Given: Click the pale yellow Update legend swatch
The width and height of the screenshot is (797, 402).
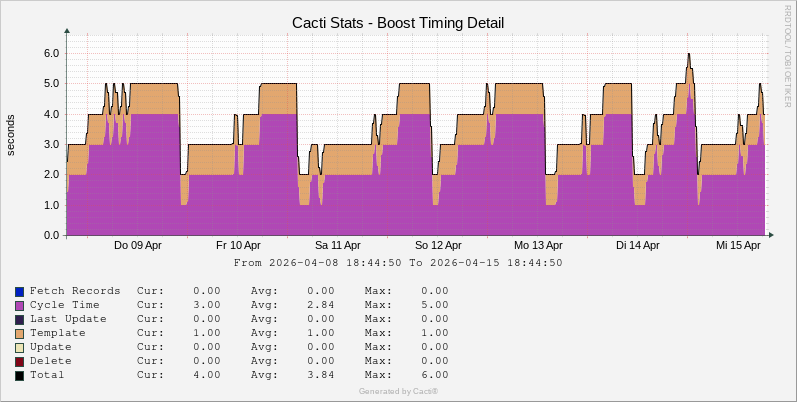Looking at the screenshot, I should (19, 347).
